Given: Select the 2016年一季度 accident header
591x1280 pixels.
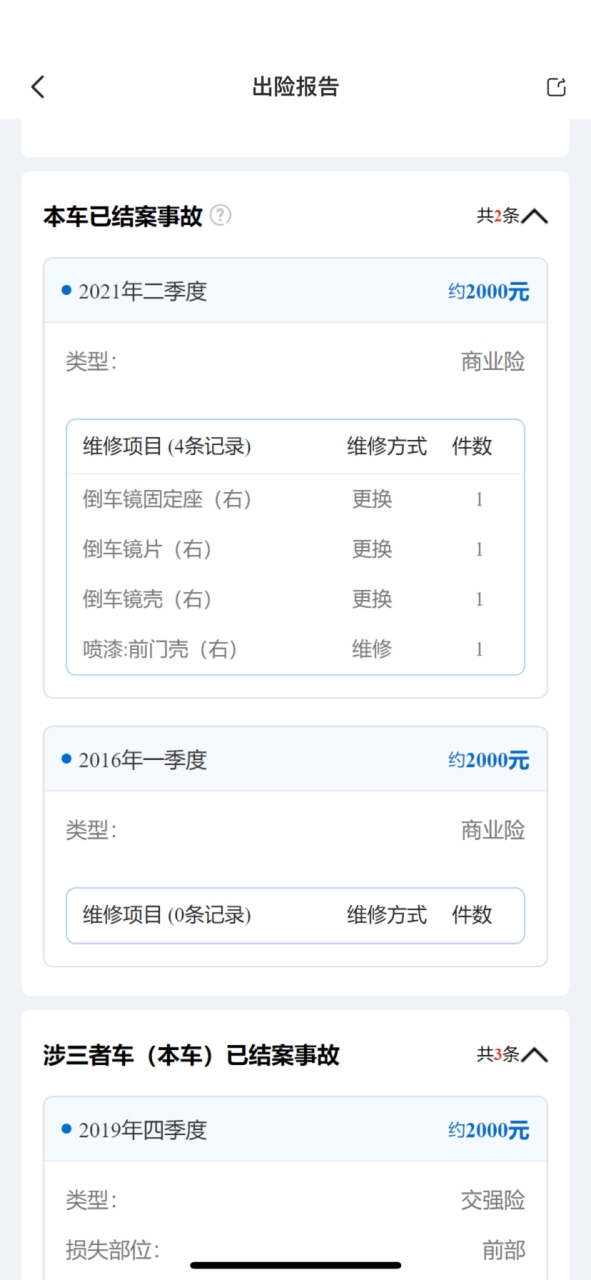Looking at the screenshot, I should [x=295, y=759].
